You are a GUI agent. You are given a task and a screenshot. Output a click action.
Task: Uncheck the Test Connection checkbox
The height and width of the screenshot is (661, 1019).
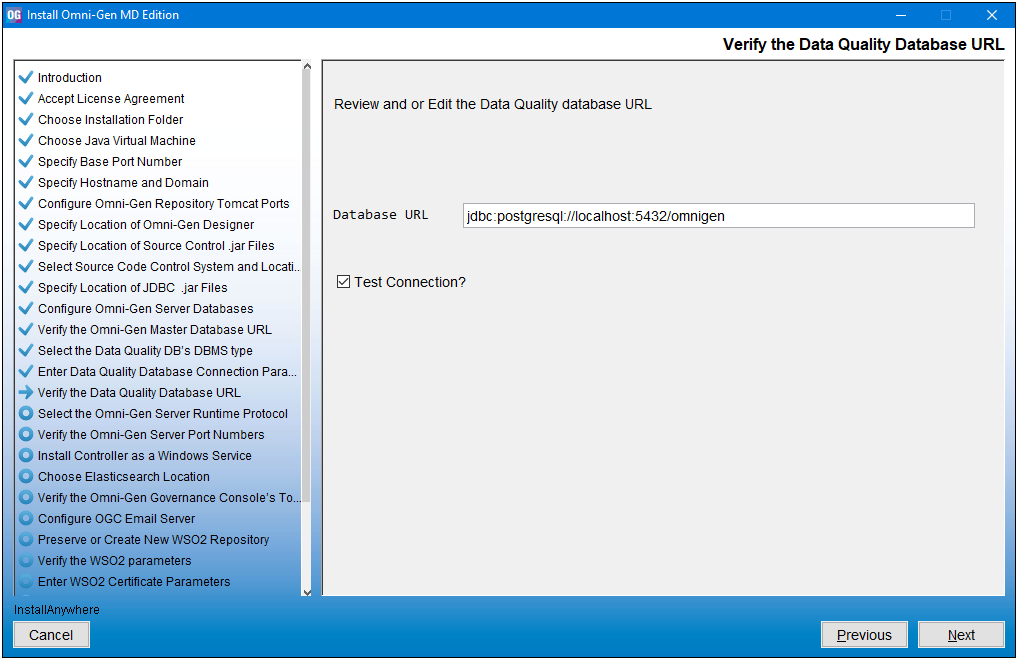click(x=343, y=281)
